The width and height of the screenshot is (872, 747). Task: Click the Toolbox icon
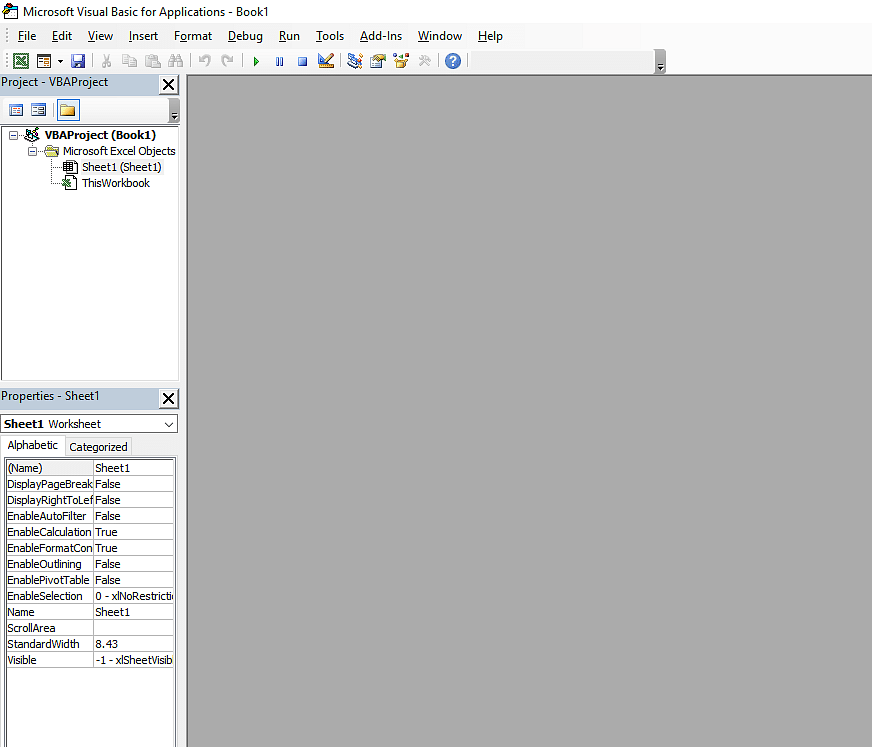(x=424, y=61)
